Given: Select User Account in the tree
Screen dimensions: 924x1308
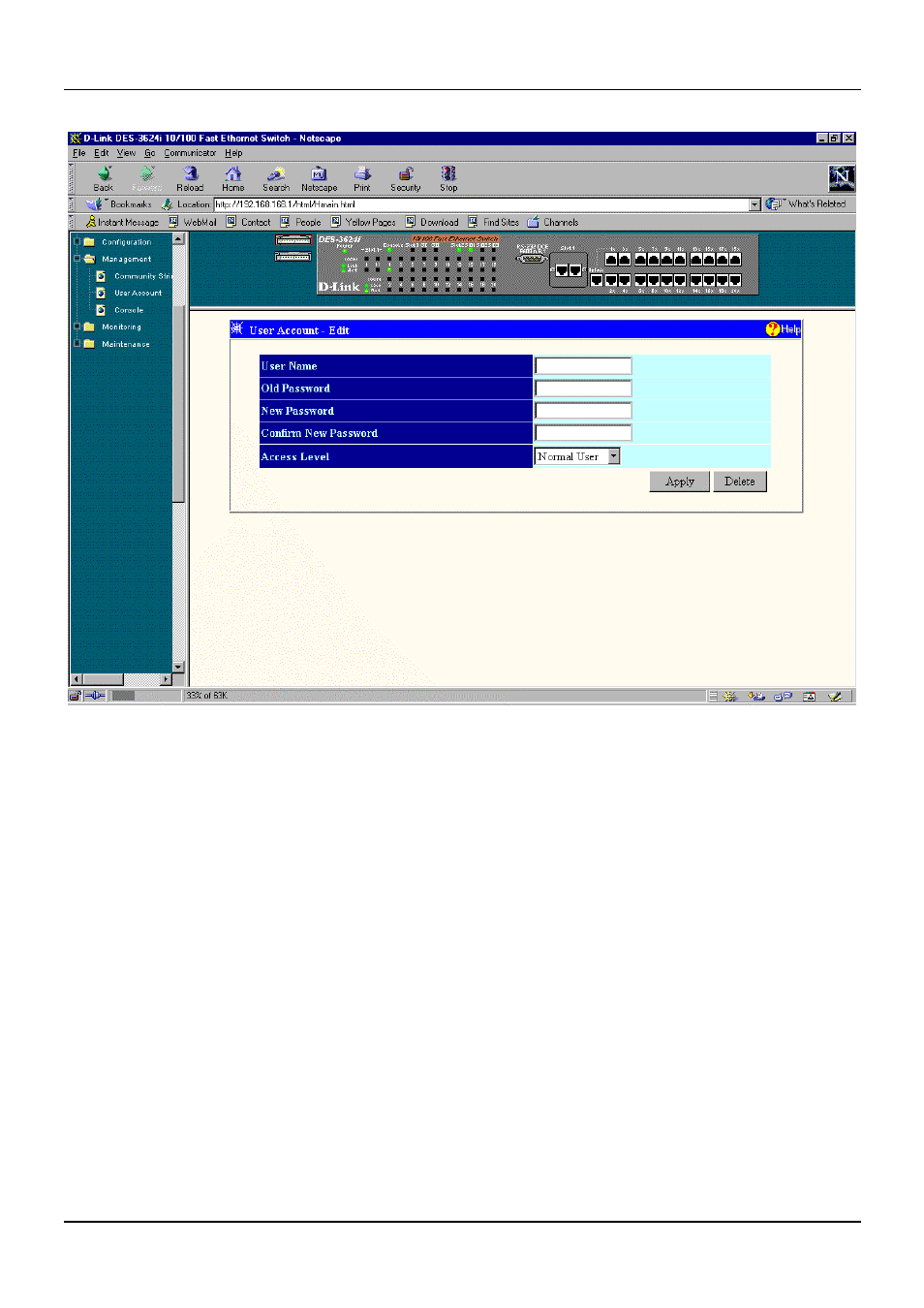Looking at the screenshot, I should [x=139, y=293].
